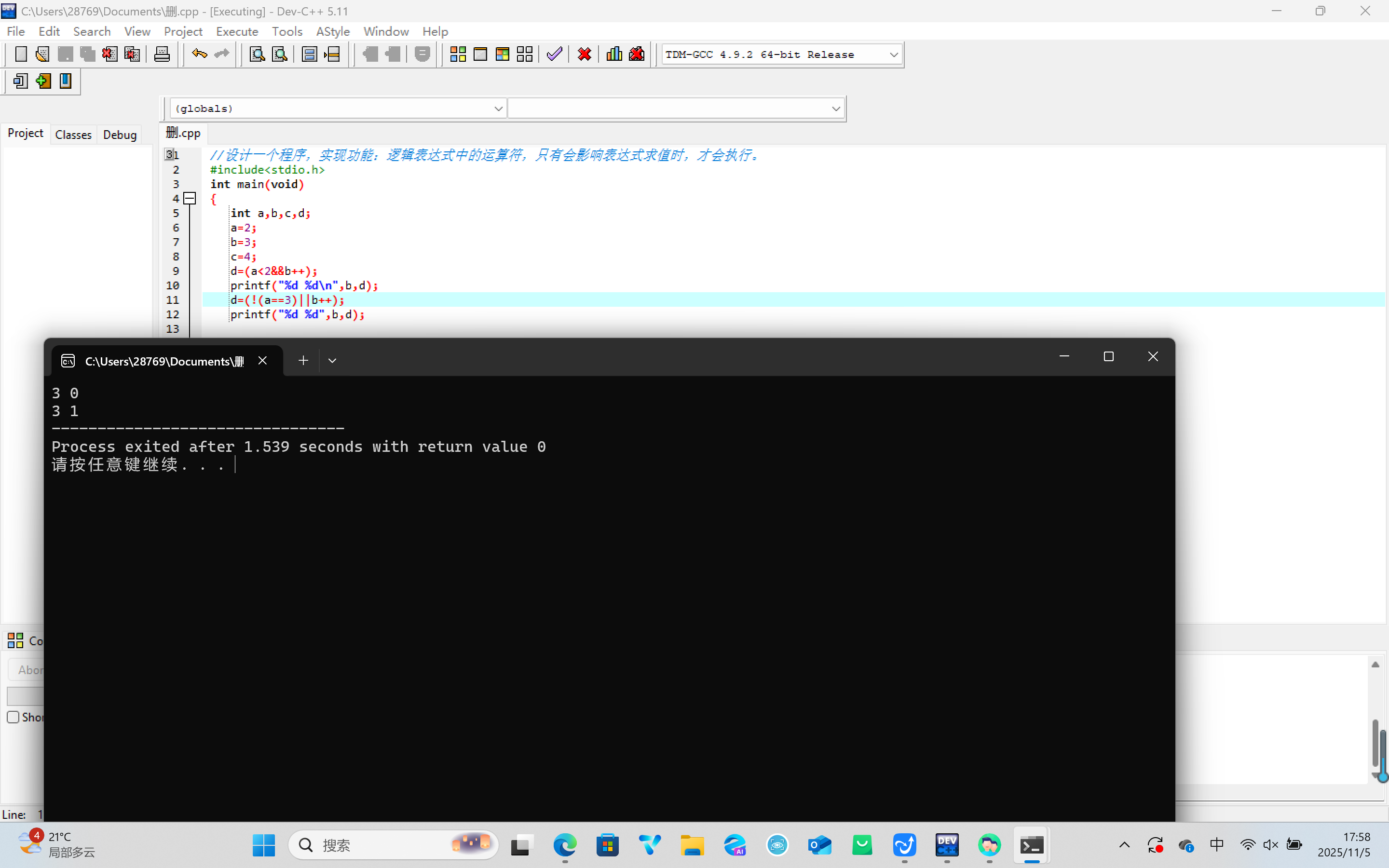The image size is (1389, 868).
Task: Open the (globals) scope dropdown
Action: pyautogui.click(x=498, y=108)
